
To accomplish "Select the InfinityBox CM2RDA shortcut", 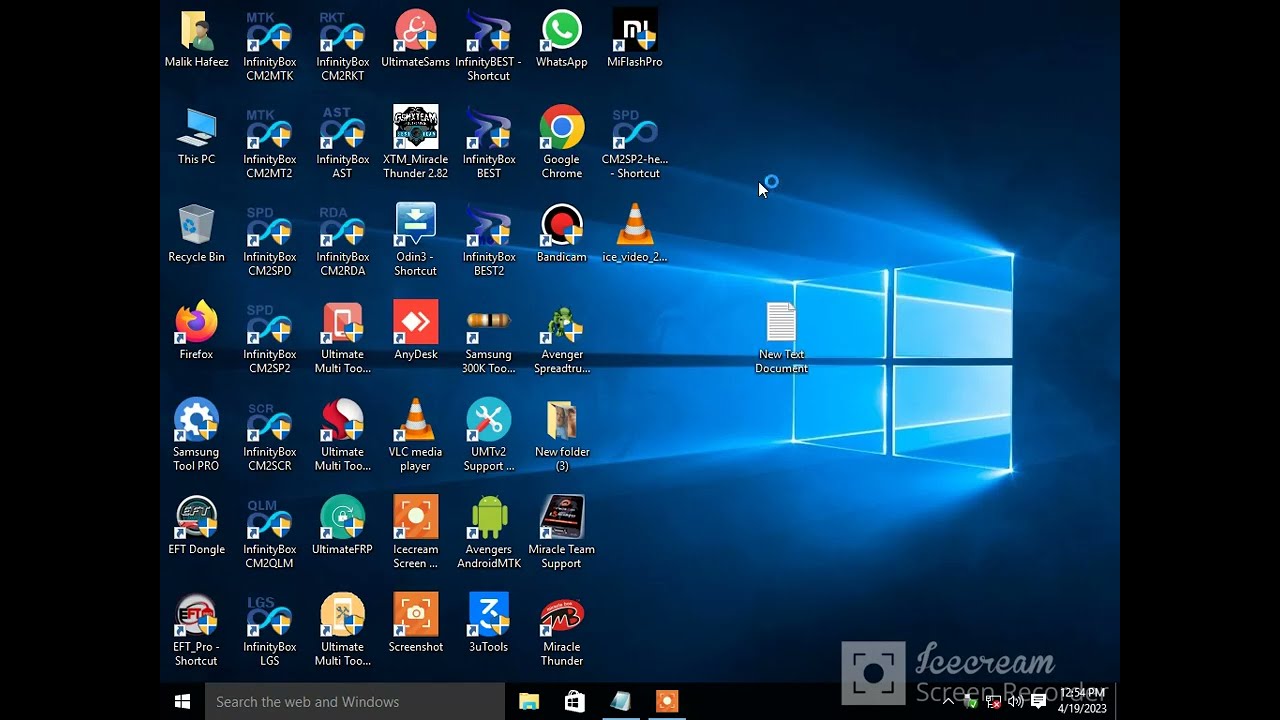I will coord(342,241).
